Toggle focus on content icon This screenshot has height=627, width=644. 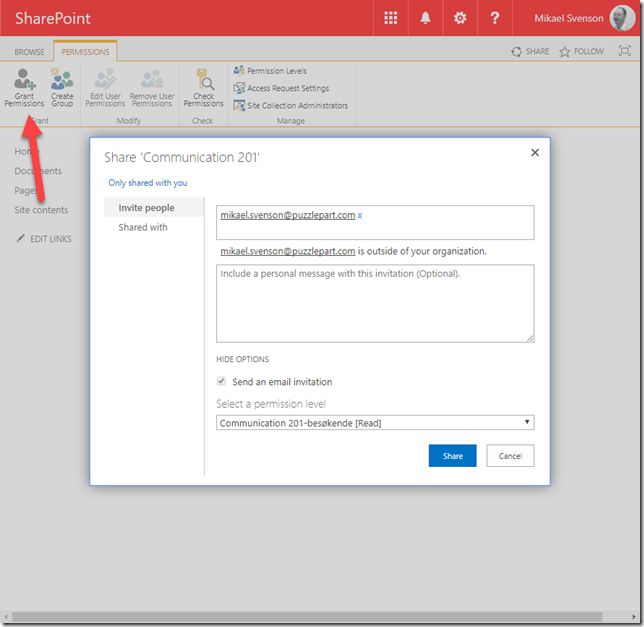coord(625,51)
